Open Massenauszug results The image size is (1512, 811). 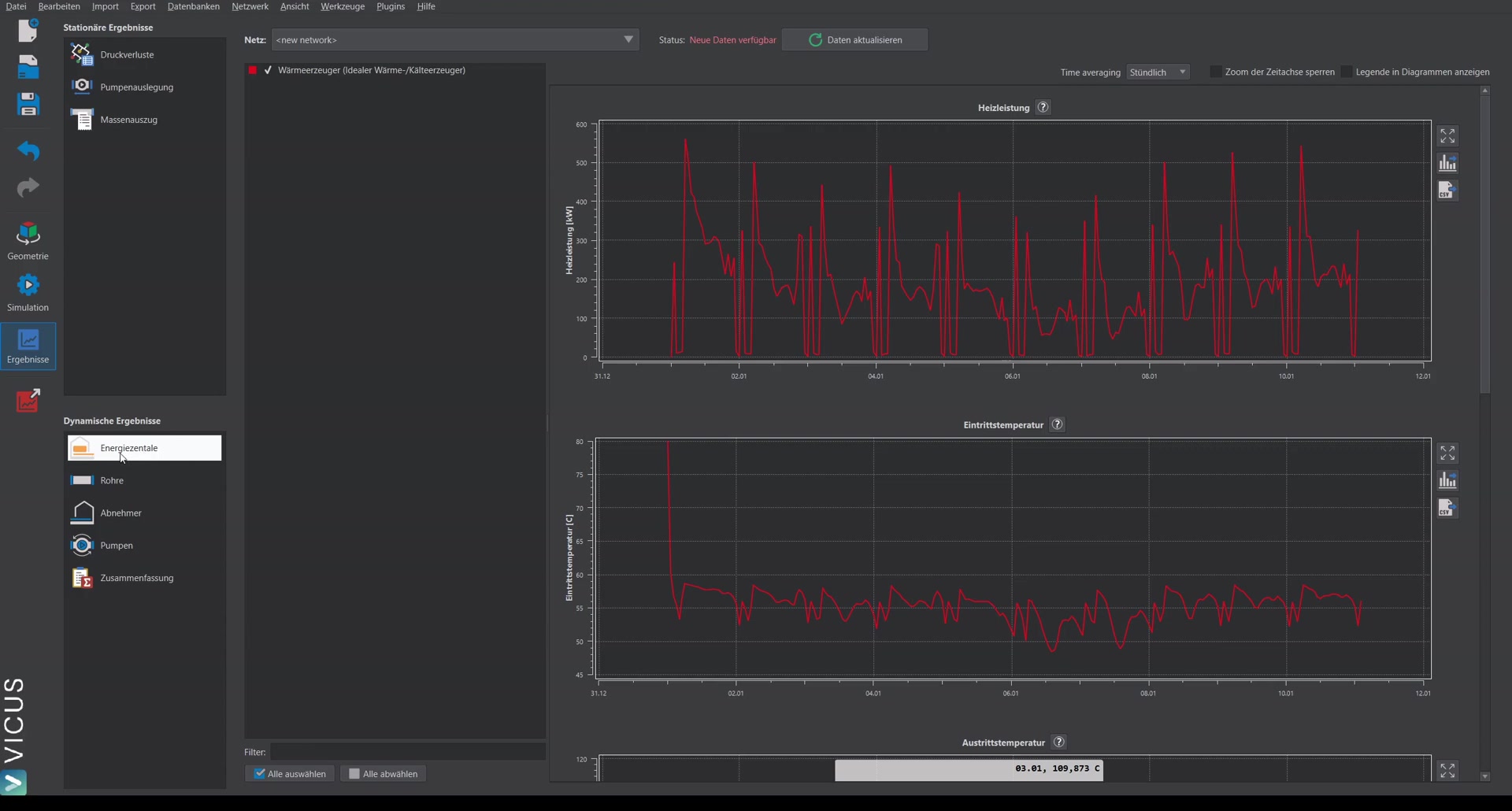(145, 120)
